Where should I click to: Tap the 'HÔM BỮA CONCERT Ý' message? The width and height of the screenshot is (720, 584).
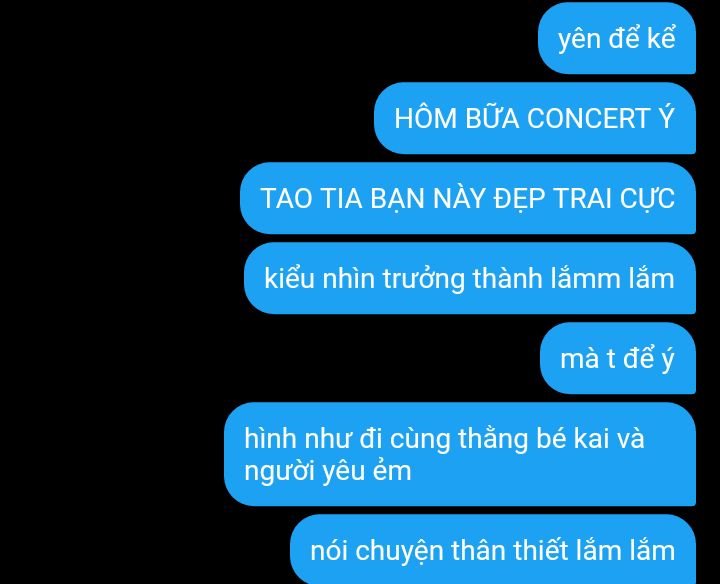pyautogui.click(x=535, y=118)
